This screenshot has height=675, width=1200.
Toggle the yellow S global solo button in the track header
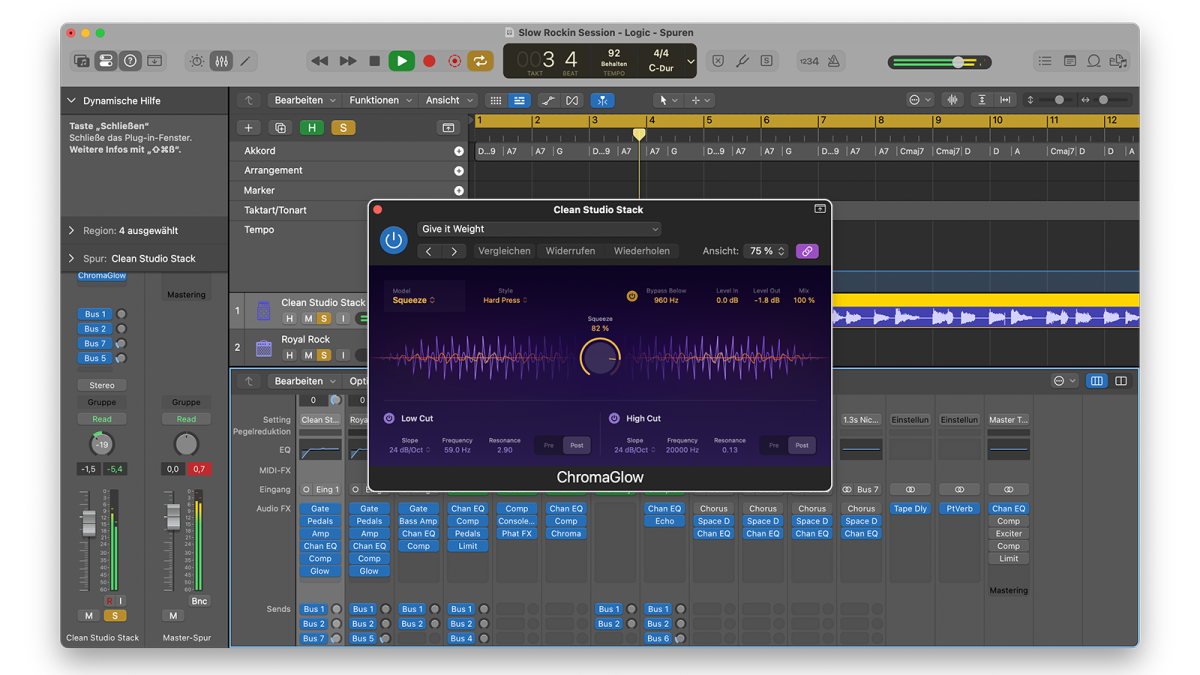[343, 128]
